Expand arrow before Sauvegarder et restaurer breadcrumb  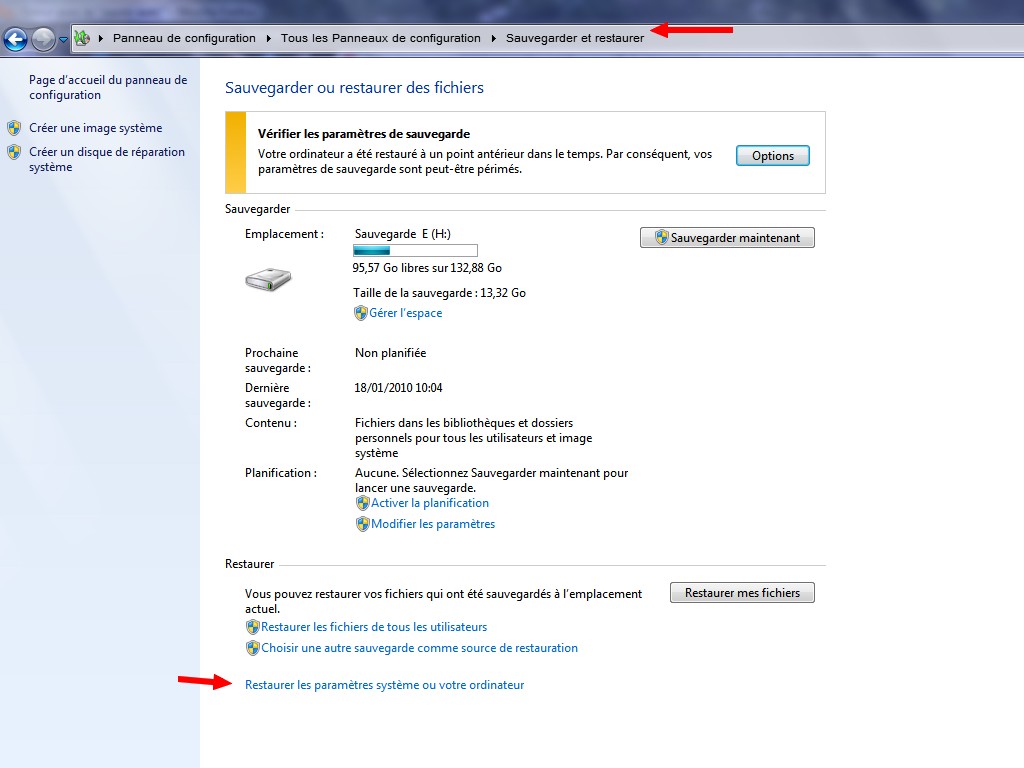(x=493, y=38)
